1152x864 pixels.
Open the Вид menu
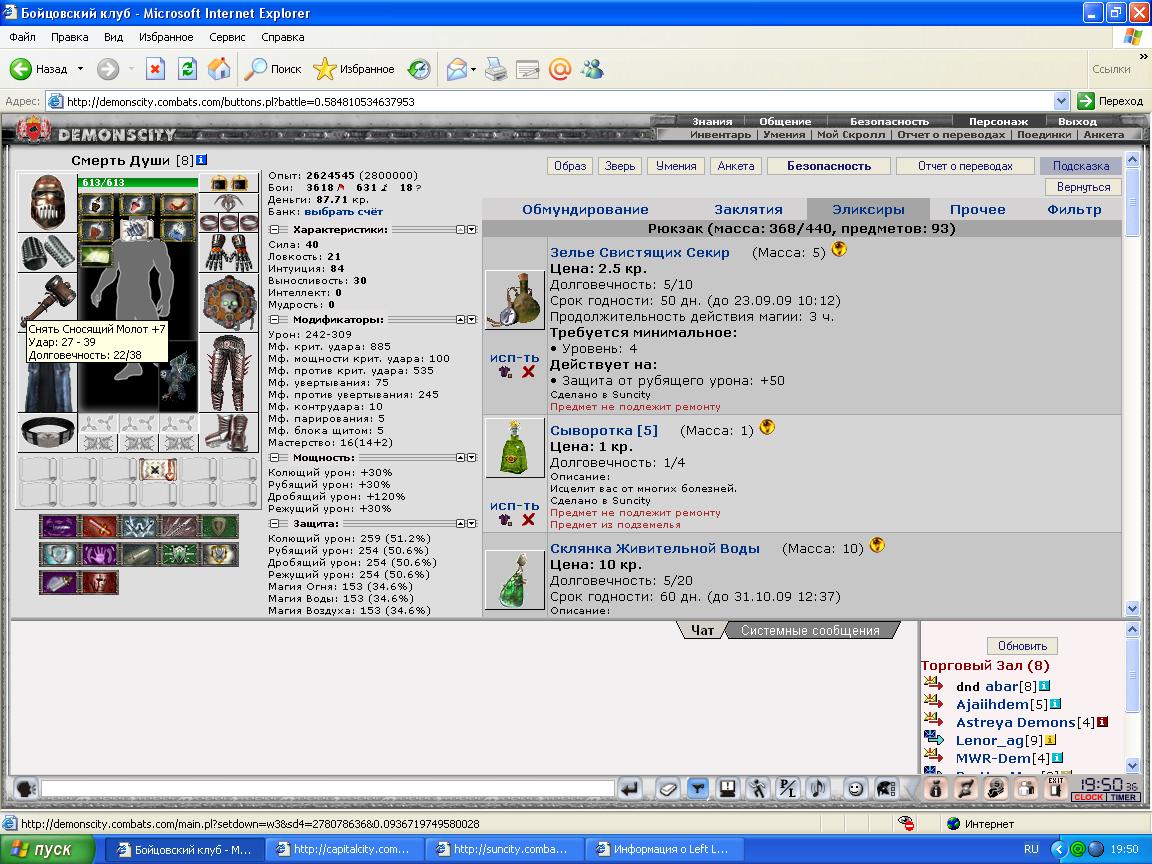tap(113, 37)
